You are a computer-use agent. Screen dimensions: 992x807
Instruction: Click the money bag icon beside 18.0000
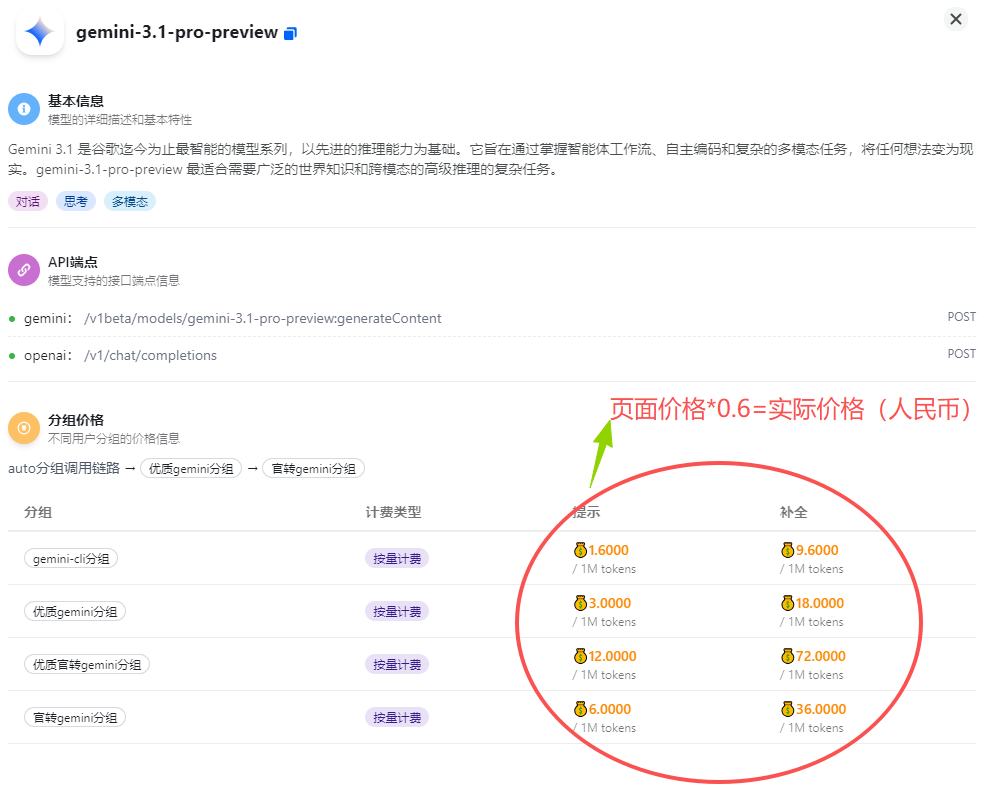(x=788, y=603)
